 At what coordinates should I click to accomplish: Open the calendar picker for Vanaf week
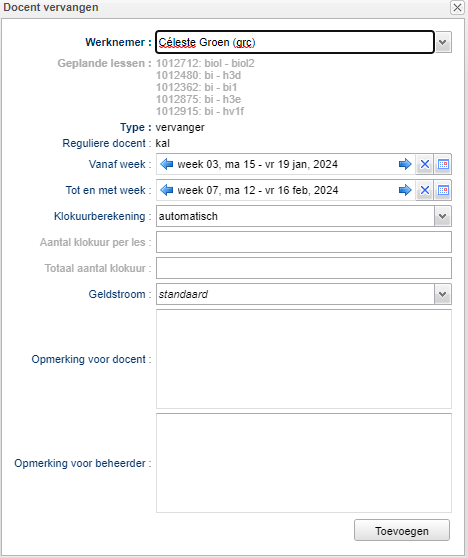(x=443, y=164)
